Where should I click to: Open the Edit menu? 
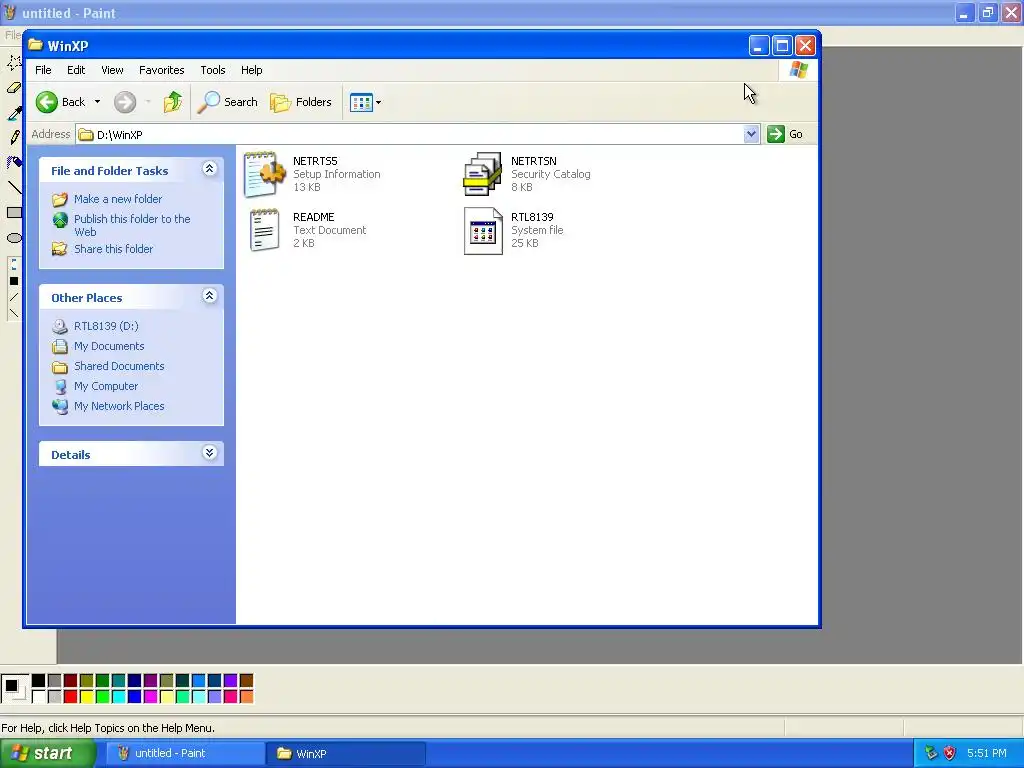[x=76, y=70]
